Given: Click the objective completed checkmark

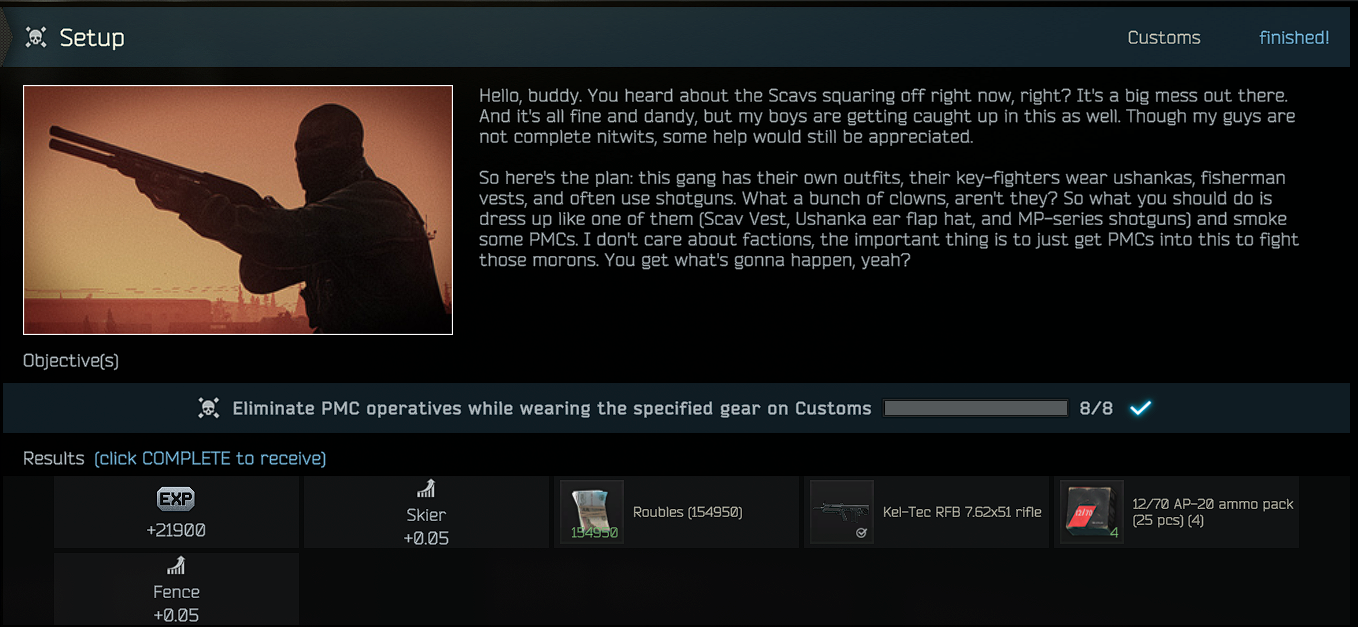Looking at the screenshot, I should [1140, 408].
